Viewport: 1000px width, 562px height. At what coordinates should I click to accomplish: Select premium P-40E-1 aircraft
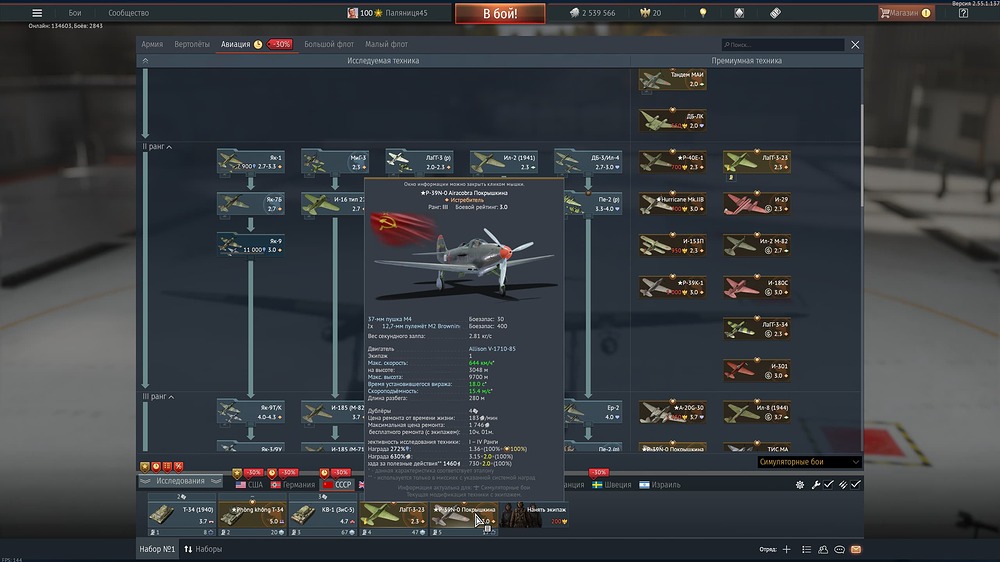click(x=672, y=161)
